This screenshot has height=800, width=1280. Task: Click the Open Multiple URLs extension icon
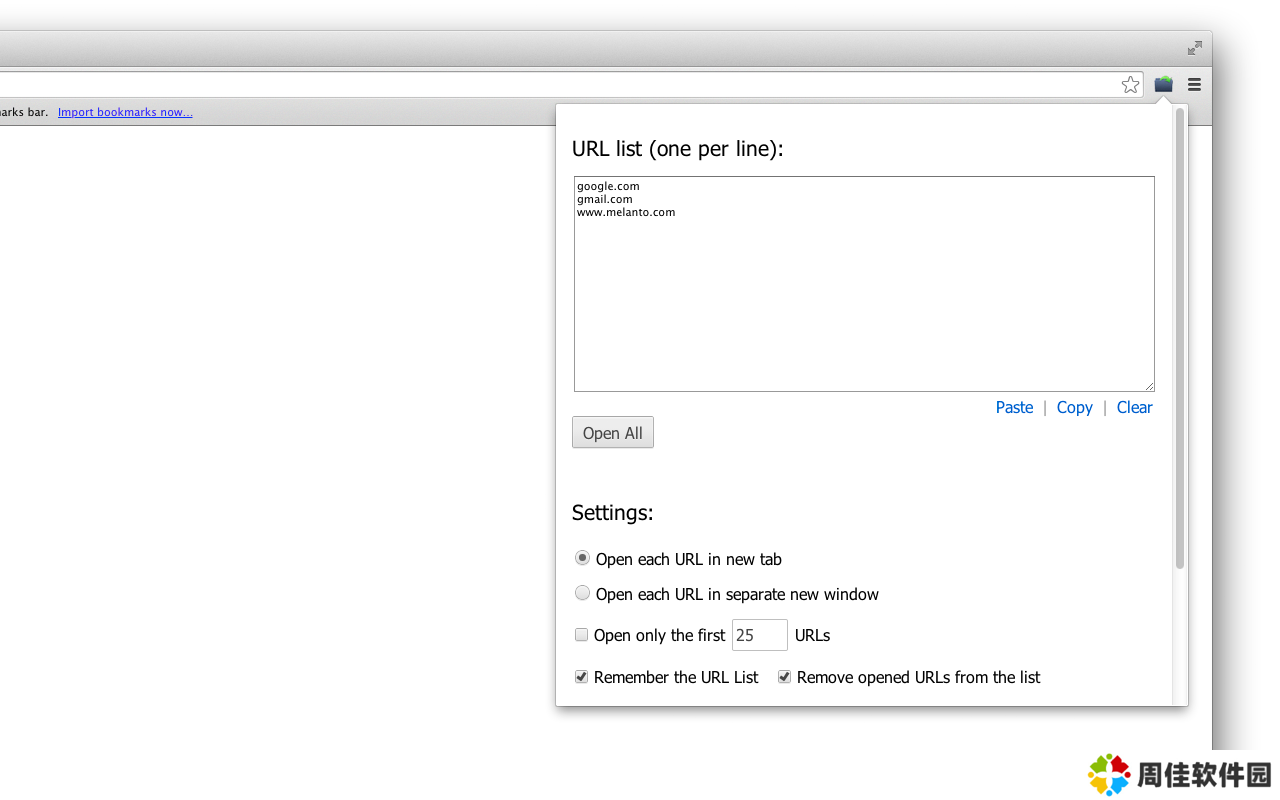pos(1163,85)
